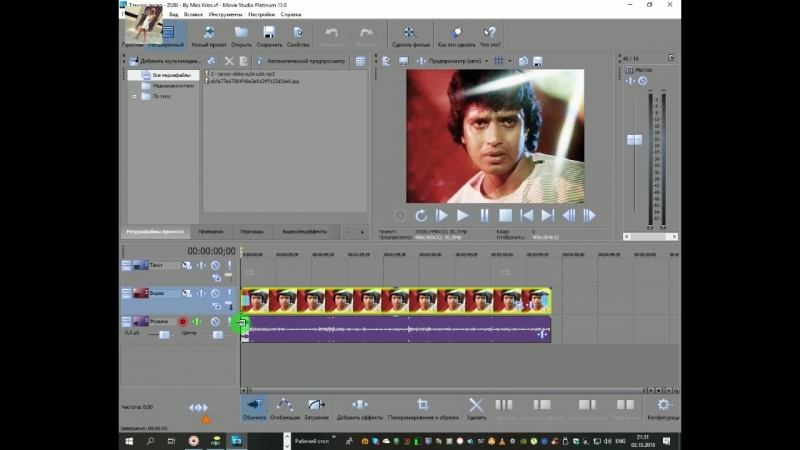Adjust the Music track volume slider
Image resolution: width=800 pixels, height=450 pixels.
point(164,334)
